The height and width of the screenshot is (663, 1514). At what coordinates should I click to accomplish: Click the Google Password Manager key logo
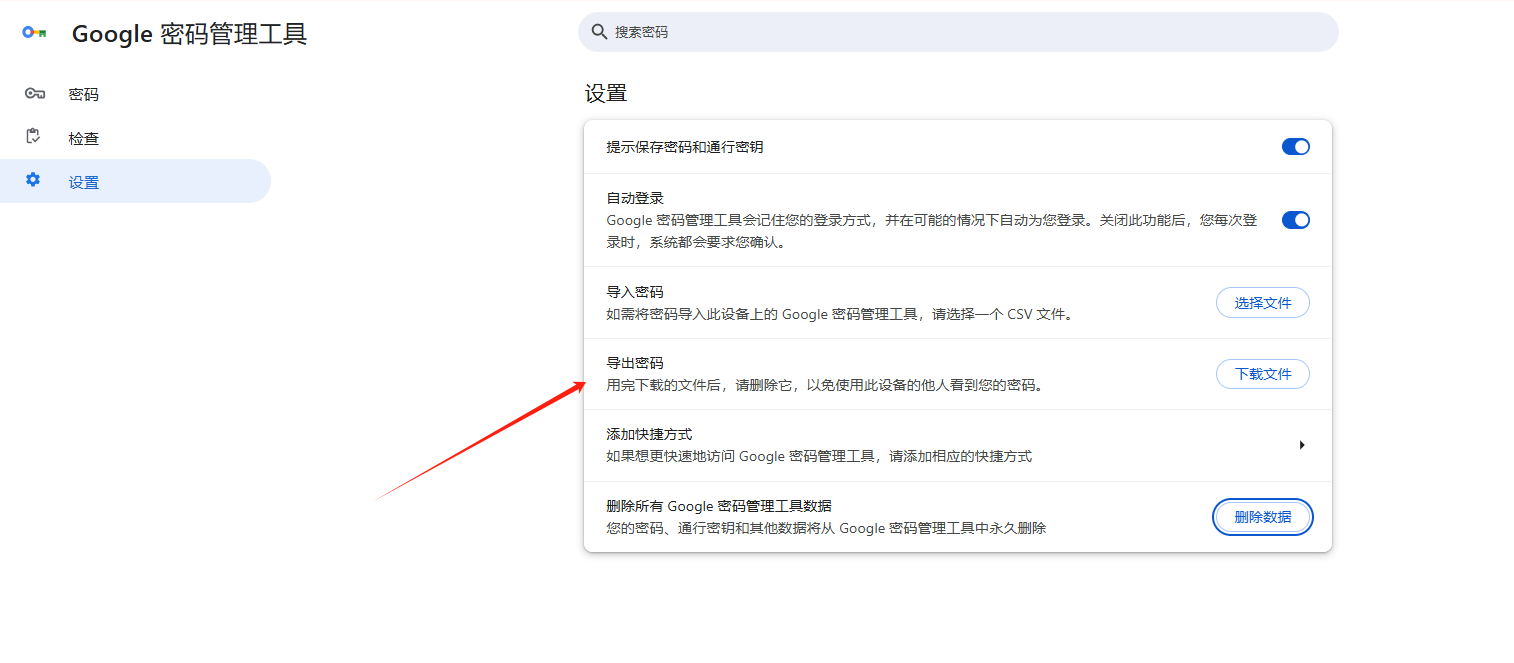click(x=35, y=33)
